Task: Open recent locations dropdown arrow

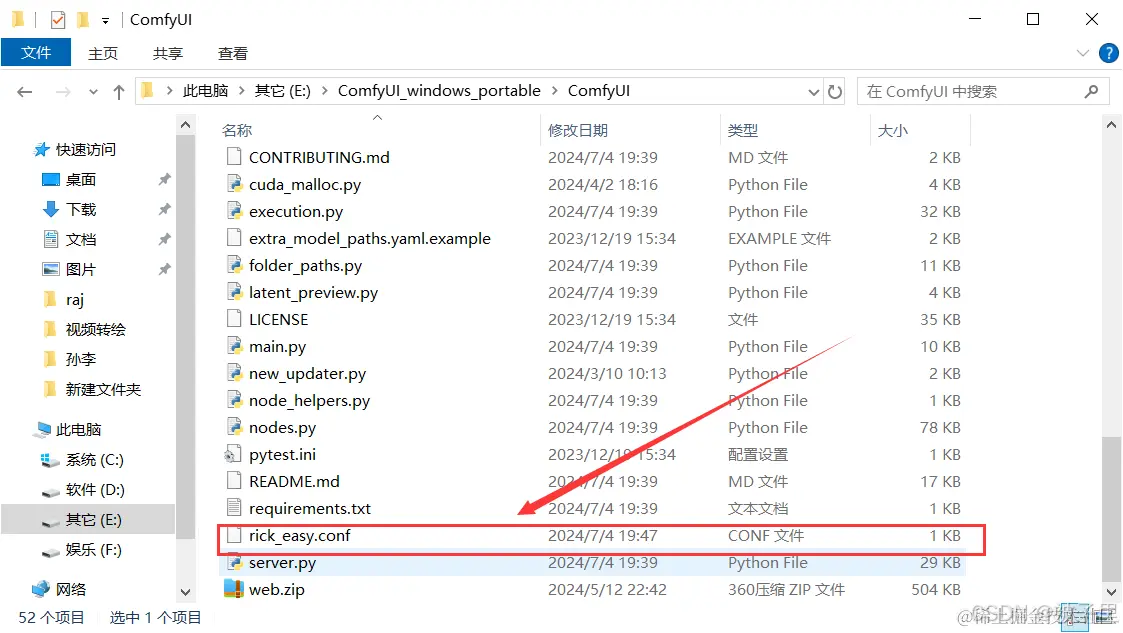Action: tap(93, 92)
